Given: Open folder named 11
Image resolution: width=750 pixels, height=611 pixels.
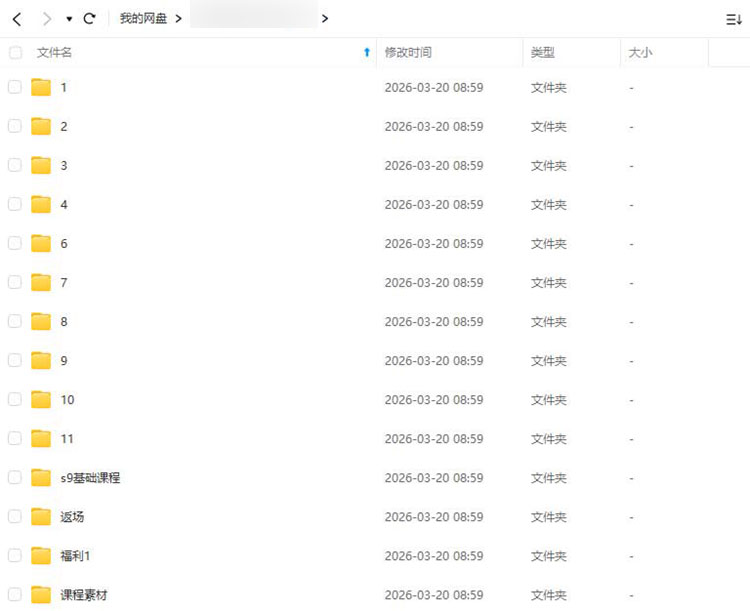Looking at the screenshot, I should point(67,439).
